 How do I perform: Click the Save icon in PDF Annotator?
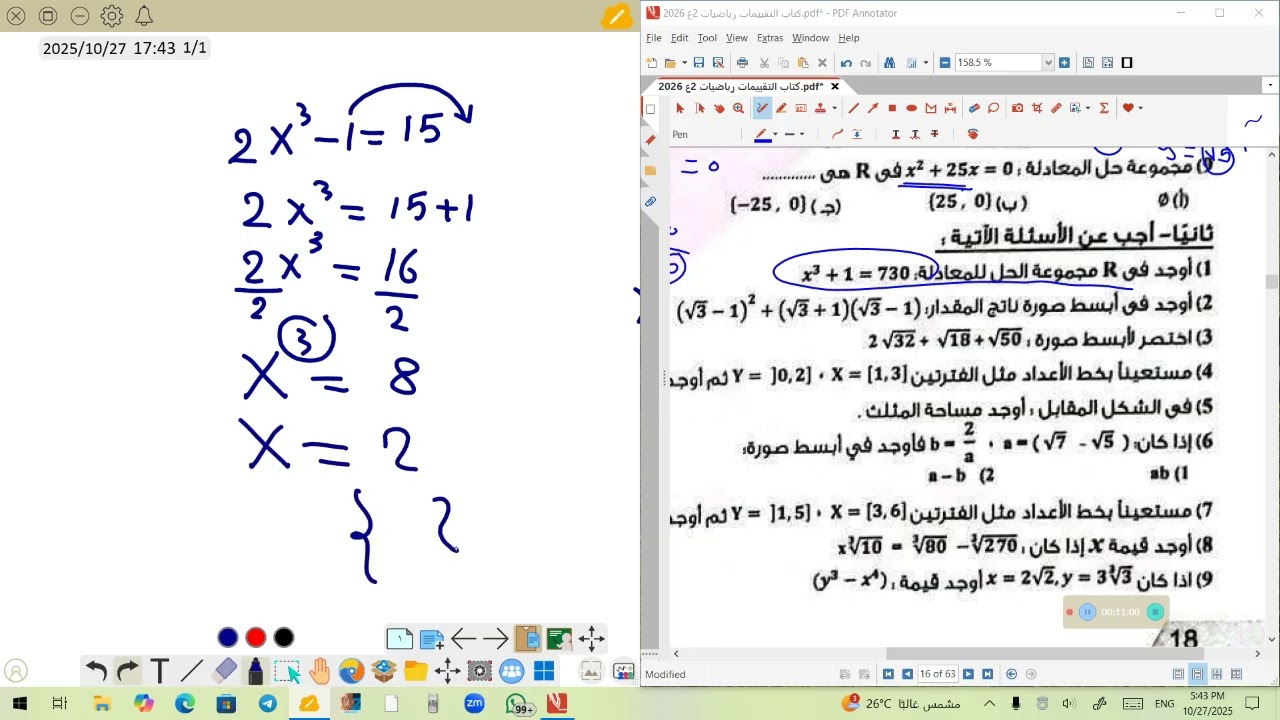(x=698, y=63)
